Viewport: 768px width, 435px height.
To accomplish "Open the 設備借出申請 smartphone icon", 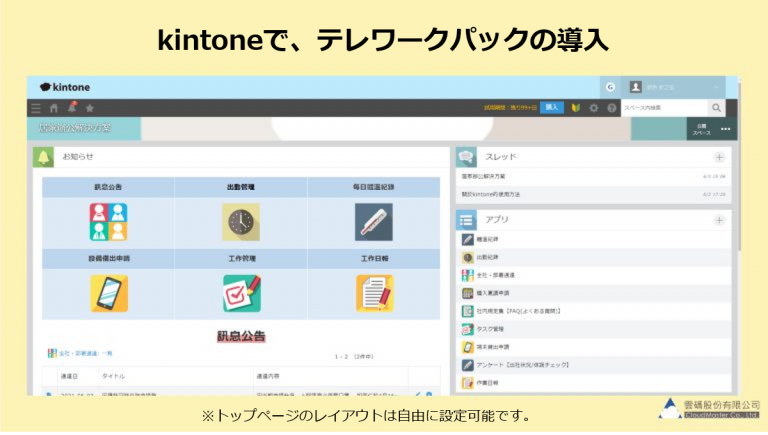I will (108, 293).
